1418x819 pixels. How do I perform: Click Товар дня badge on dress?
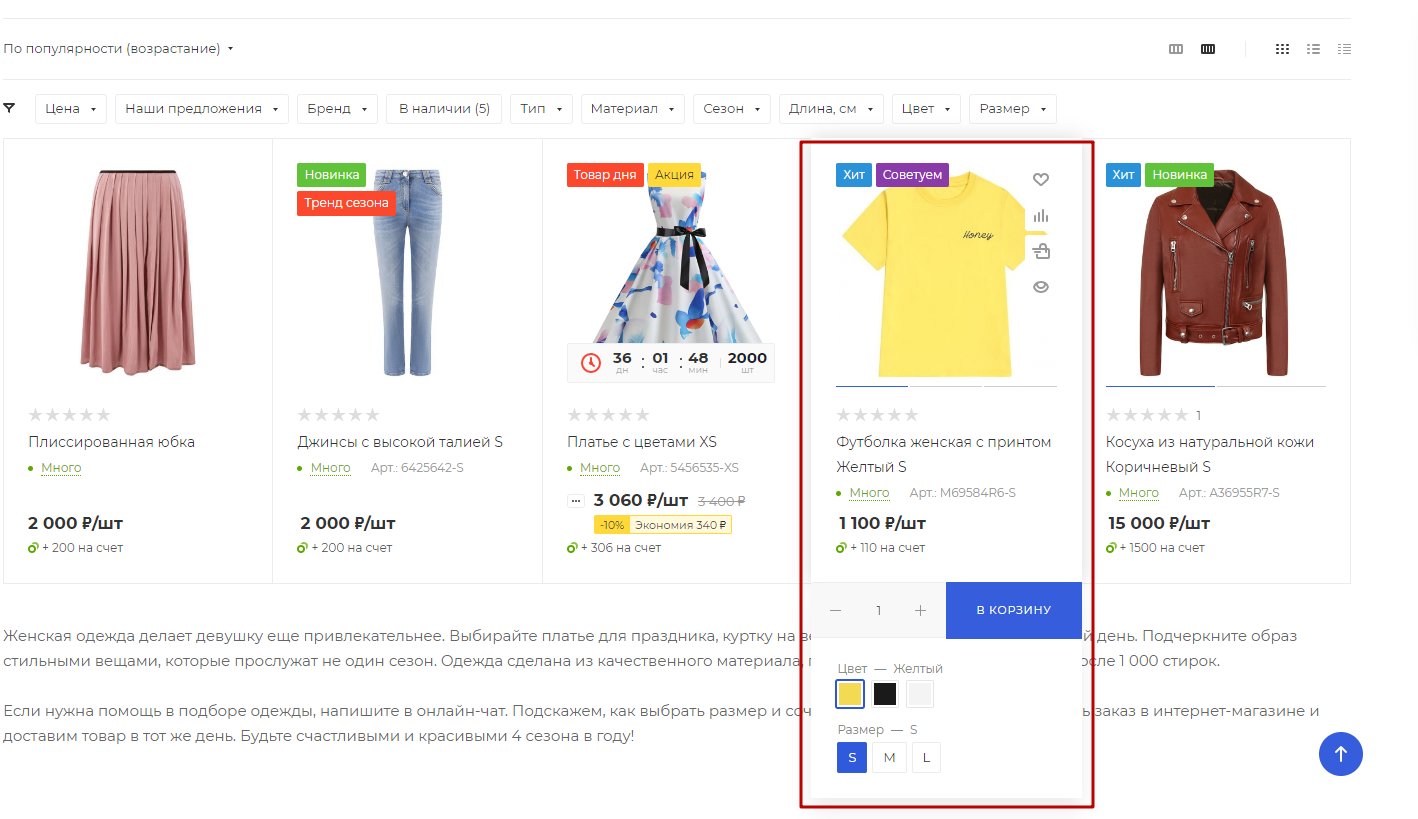[x=605, y=175]
